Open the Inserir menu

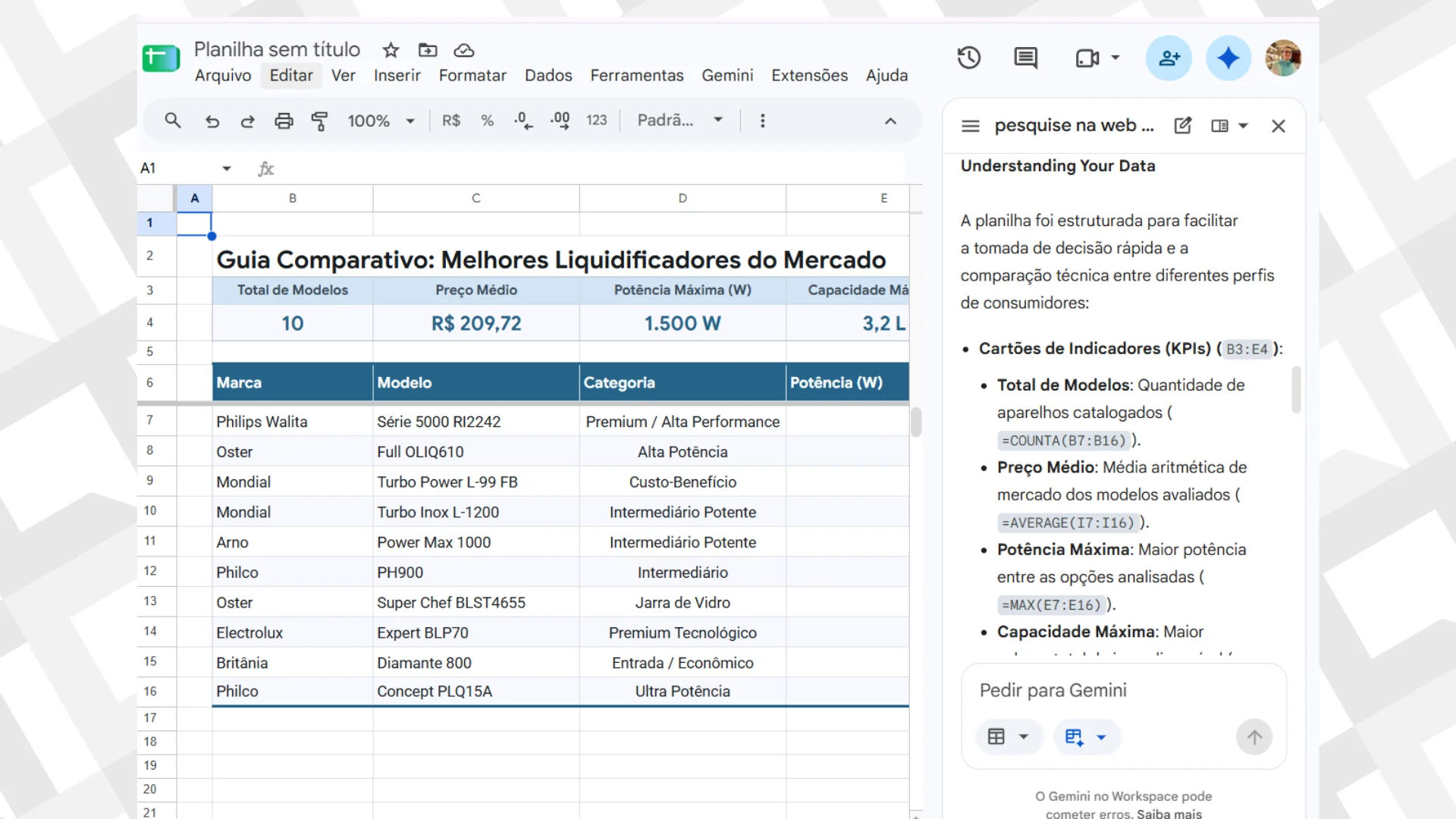click(397, 76)
